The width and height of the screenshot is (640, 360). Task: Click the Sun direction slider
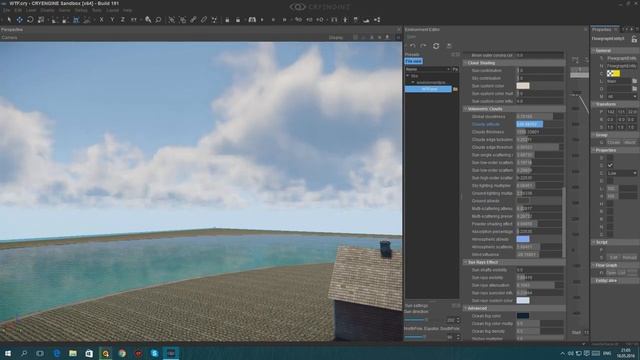click(424, 320)
